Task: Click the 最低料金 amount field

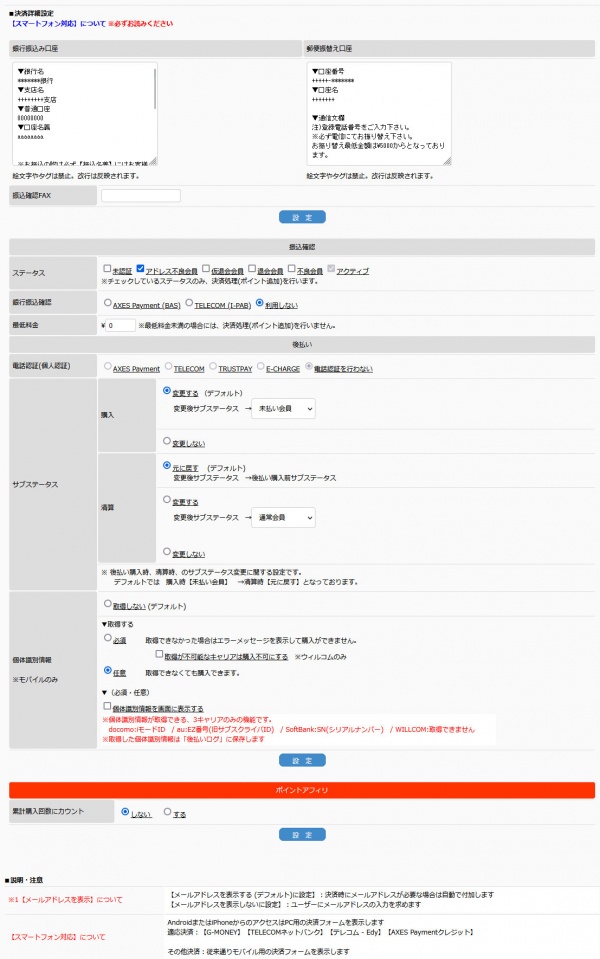Action: click(x=121, y=325)
